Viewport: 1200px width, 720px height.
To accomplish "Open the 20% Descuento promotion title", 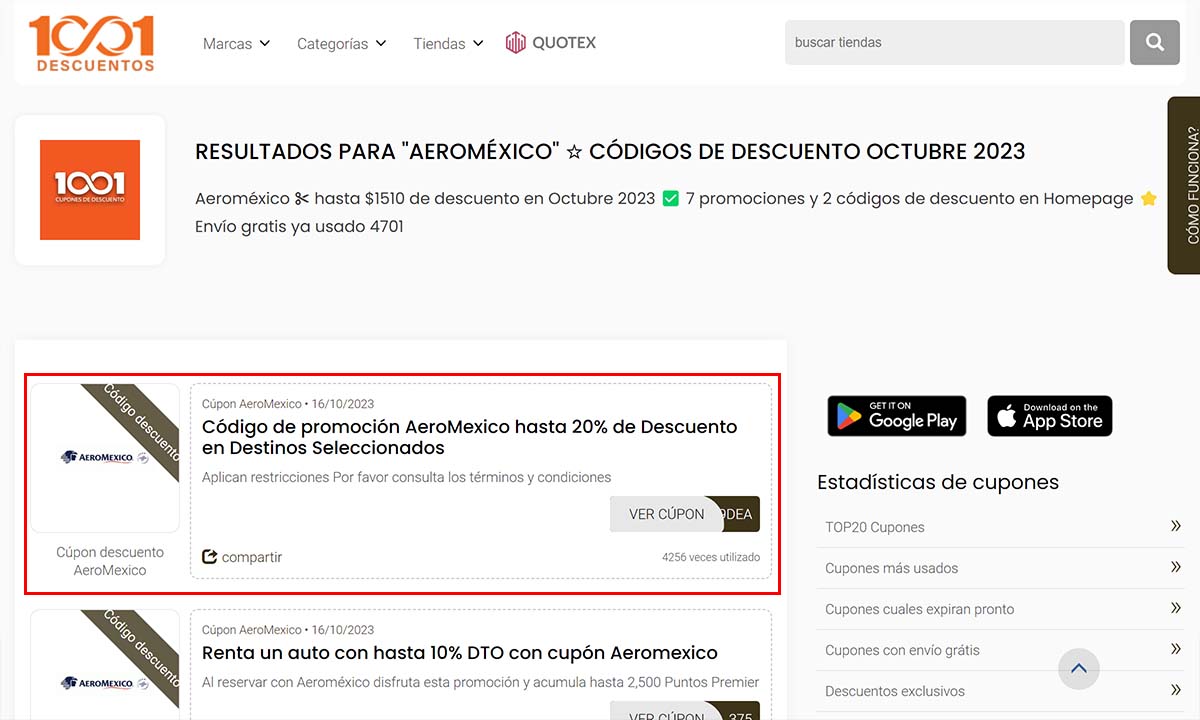I will [x=469, y=437].
